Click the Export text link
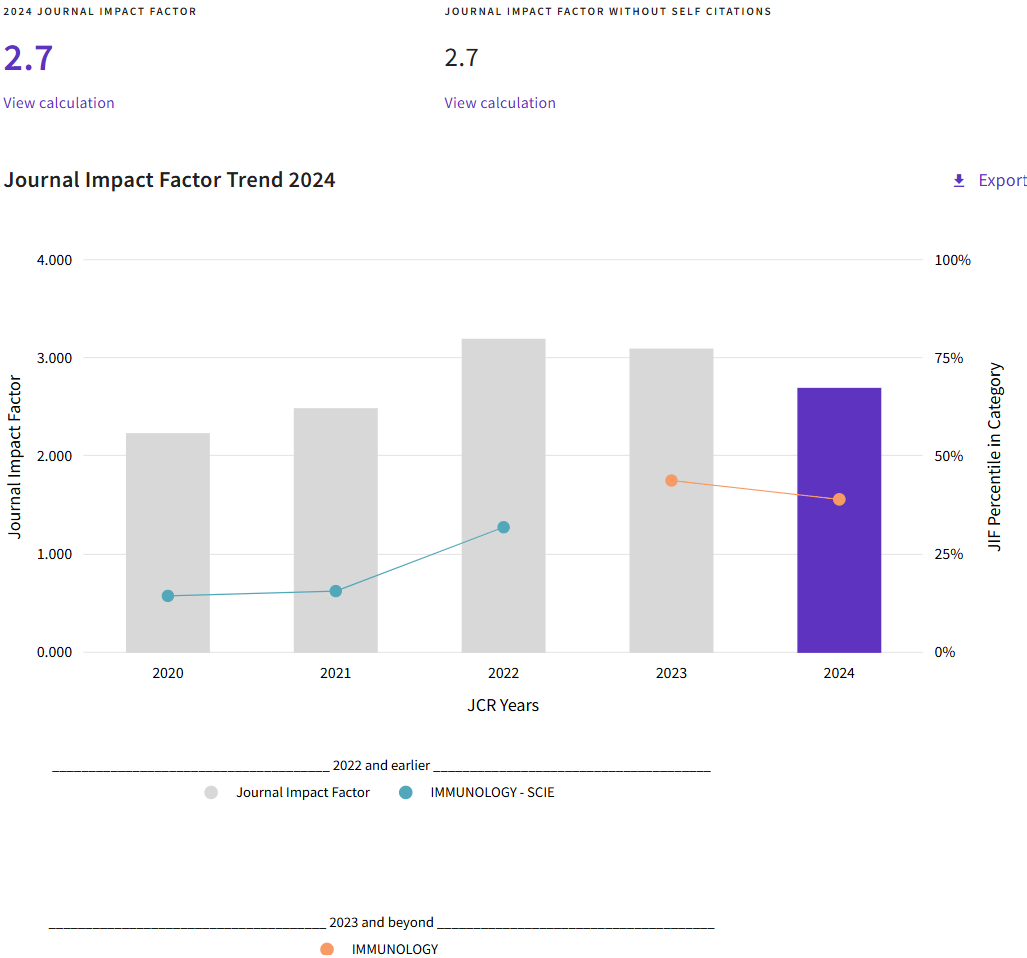This screenshot has height=958, width=1027. click(x=1001, y=180)
